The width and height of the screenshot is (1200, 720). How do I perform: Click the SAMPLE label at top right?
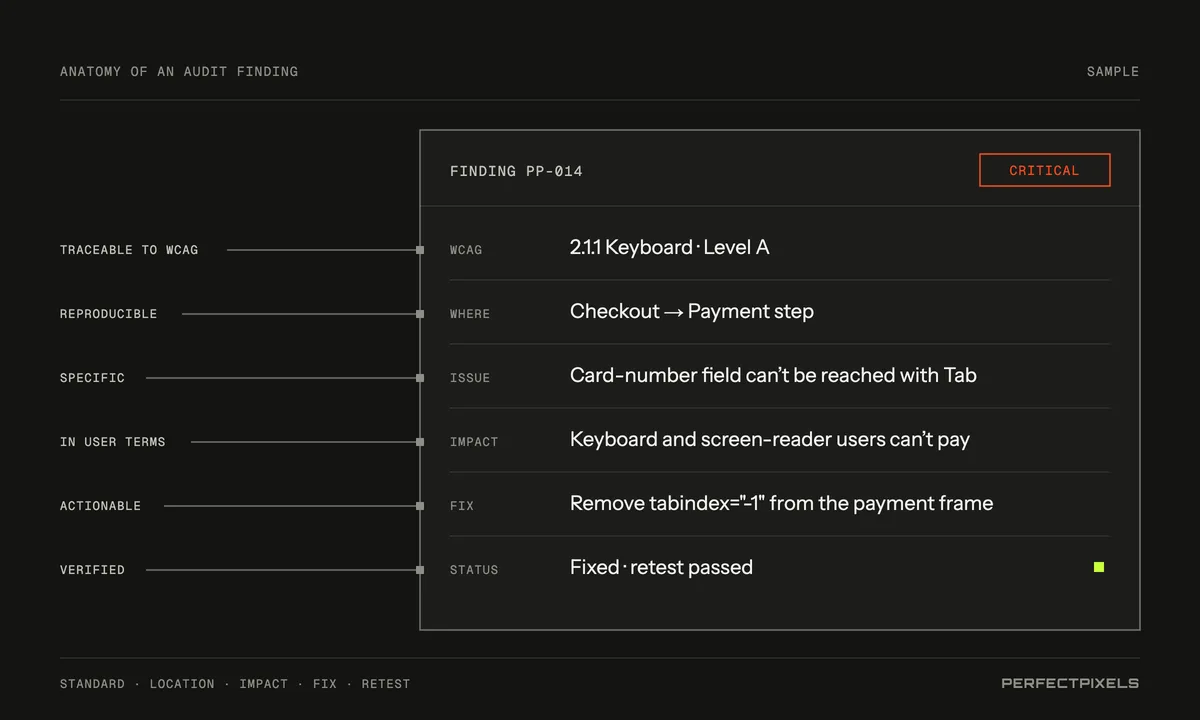pyautogui.click(x=1113, y=71)
